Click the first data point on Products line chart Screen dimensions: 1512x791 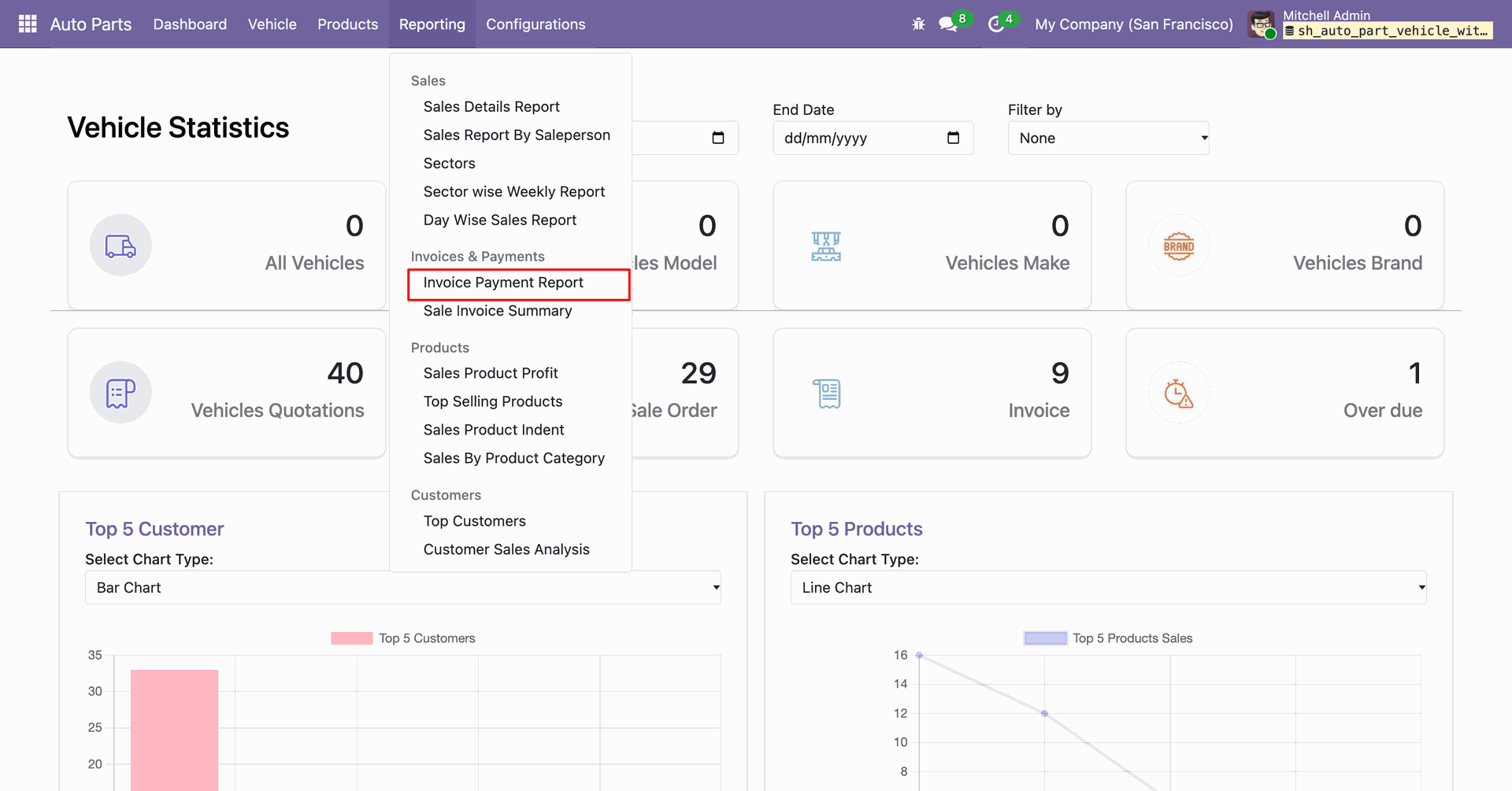click(919, 655)
